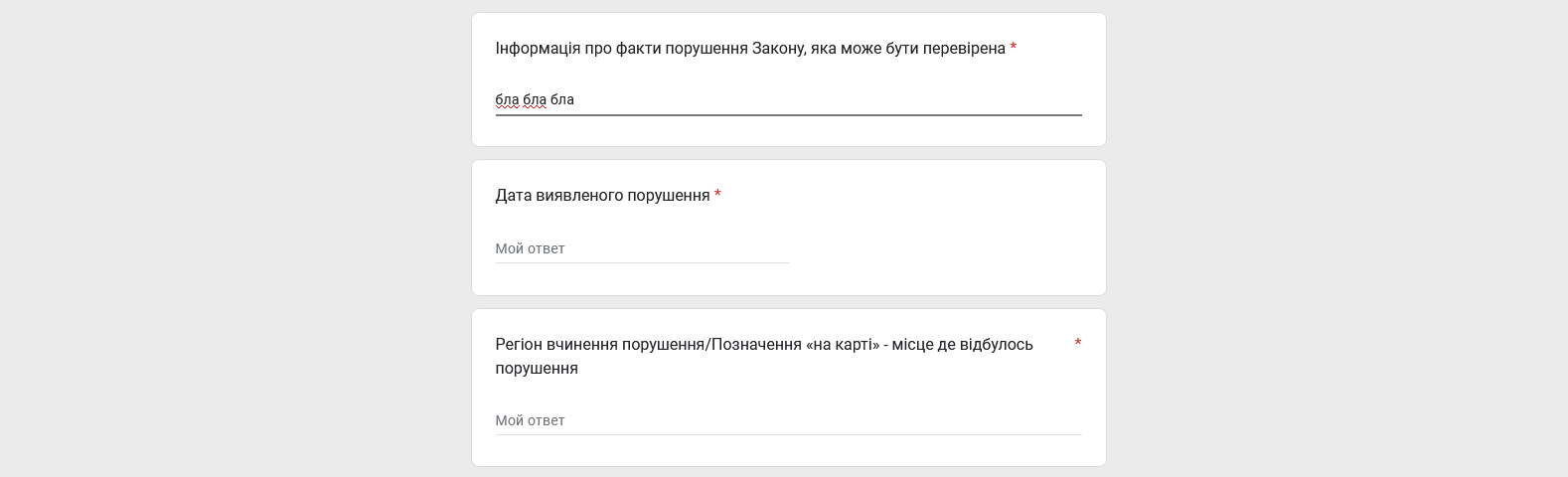Click the word "Дата" in the second question
The image size is (1568, 477).
(x=513, y=196)
